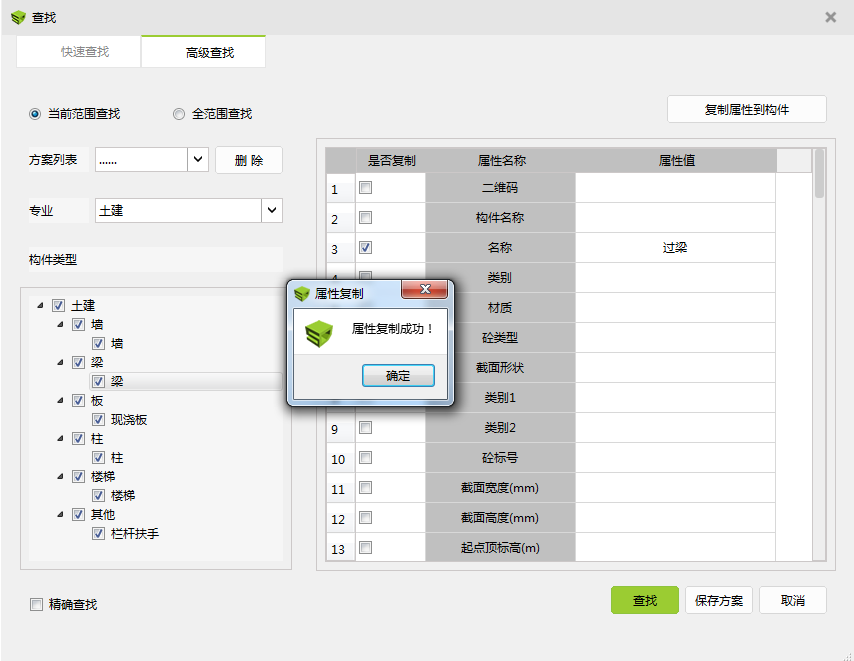The height and width of the screenshot is (661, 854).
Task: Check copy box for 截面高度(mm) row
Action: pos(365,518)
